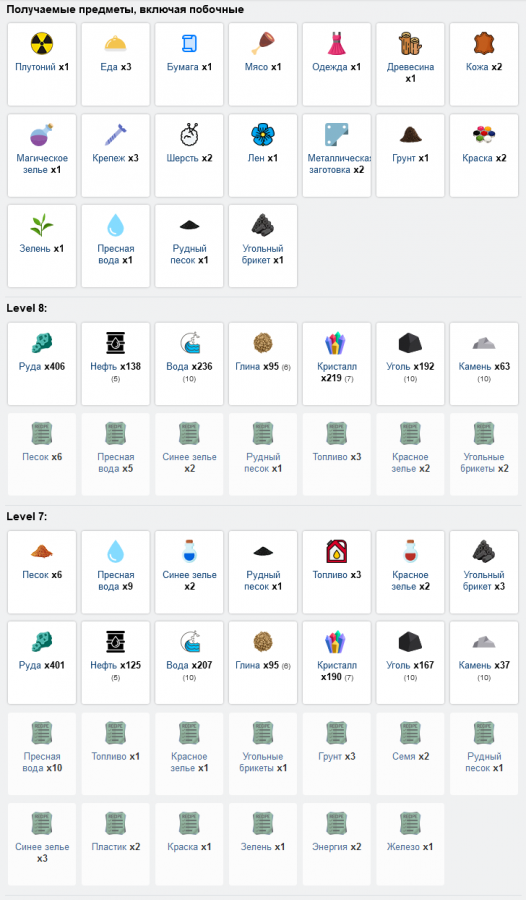Click the Топливо x1 recipe label under Level 7

coord(115,757)
